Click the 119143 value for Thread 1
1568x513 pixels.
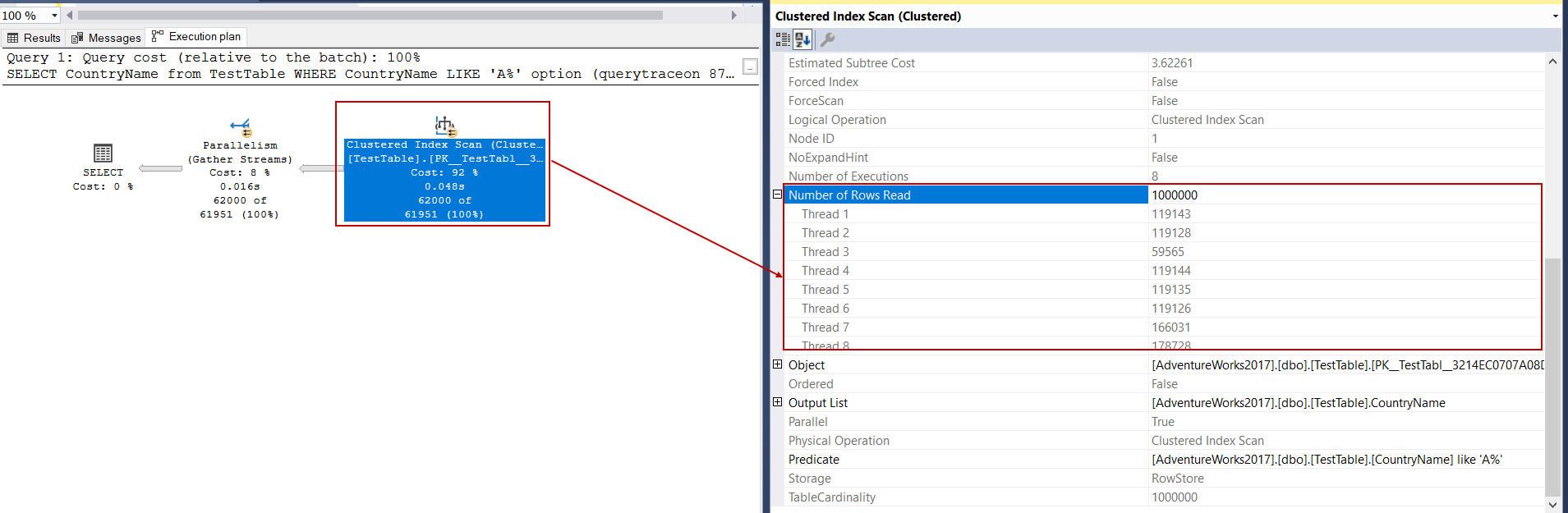click(1171, 214)
